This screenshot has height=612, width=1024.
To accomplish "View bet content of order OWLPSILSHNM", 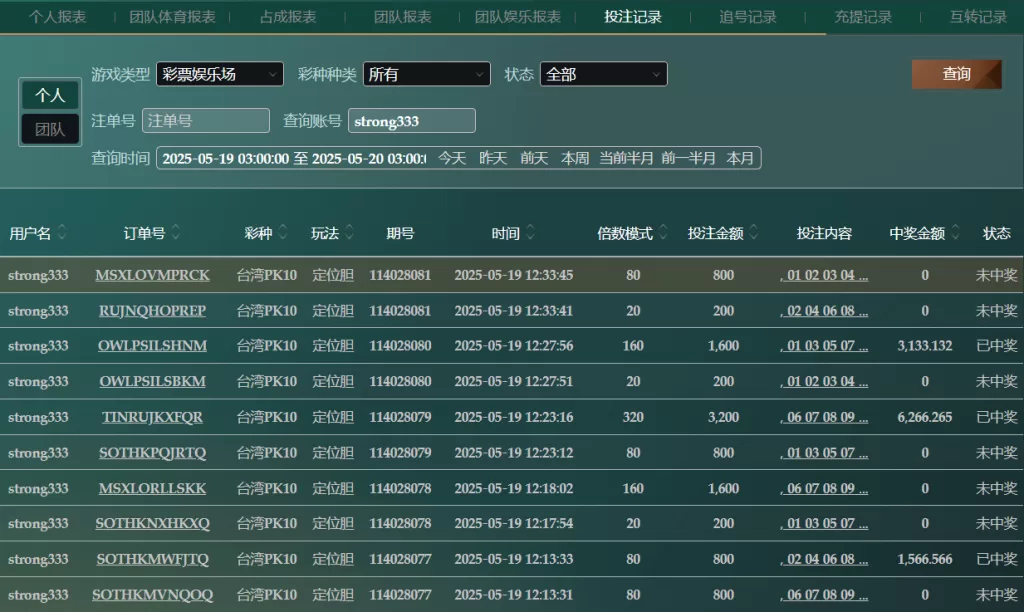I will [824, 346].
